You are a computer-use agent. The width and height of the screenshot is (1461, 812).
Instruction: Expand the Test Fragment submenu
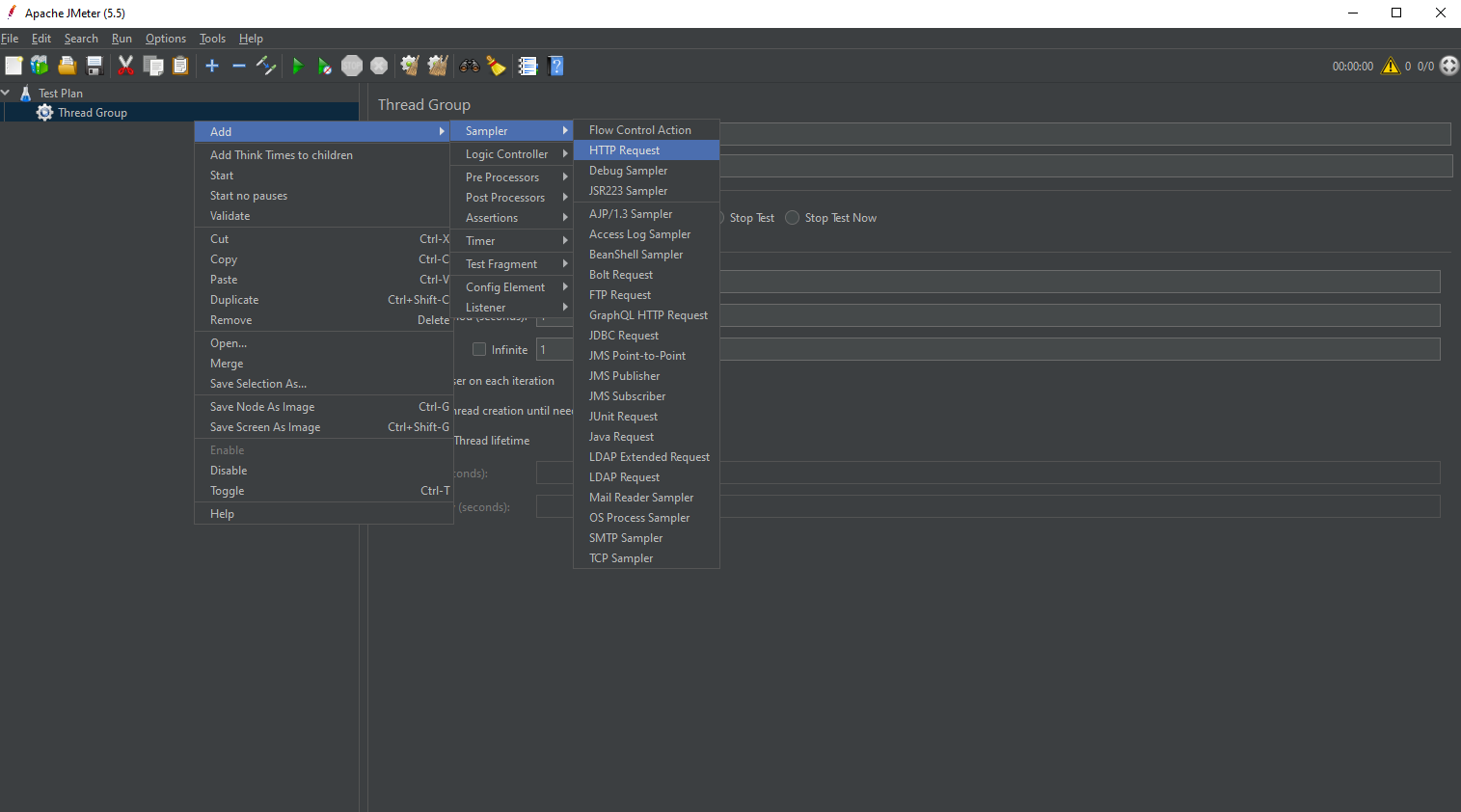point(511,264)
